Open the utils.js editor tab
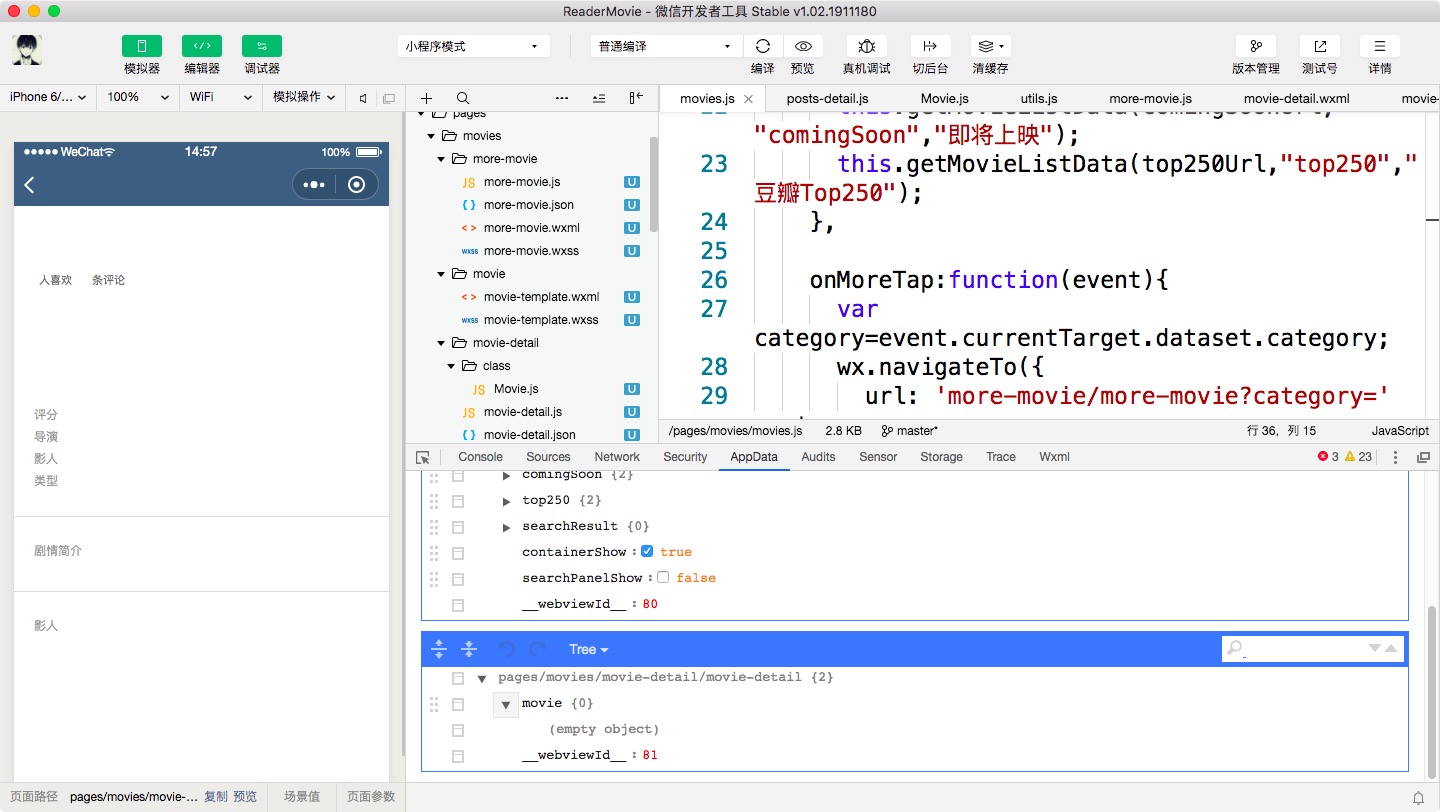This screenshot has width=1440, height=812. (1039, 98)
